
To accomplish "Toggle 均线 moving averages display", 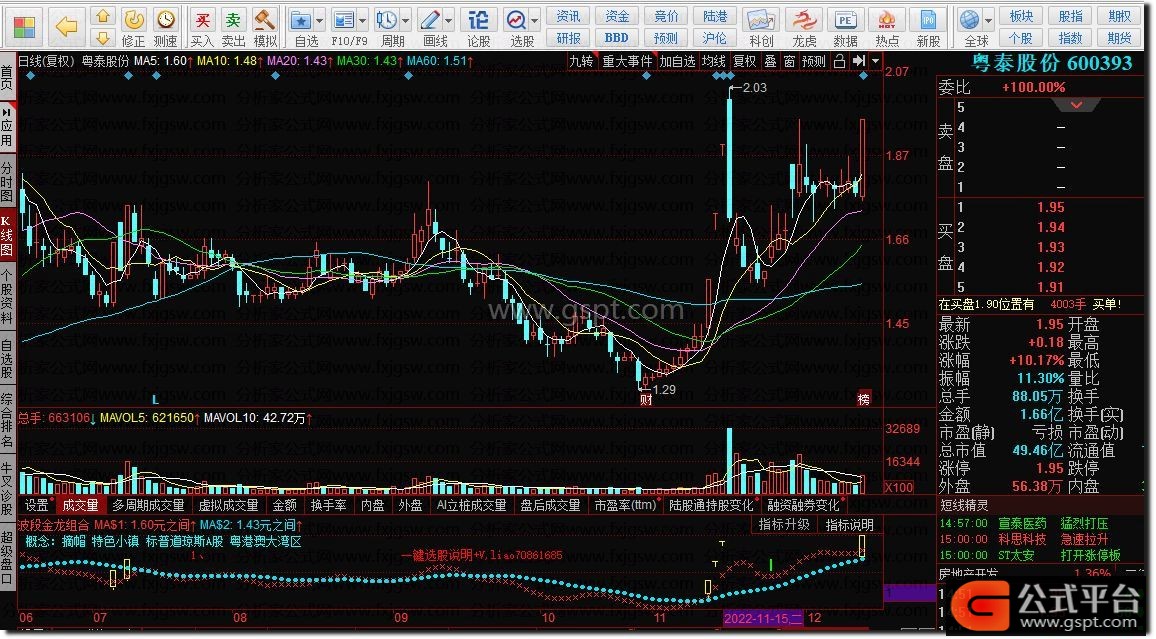I will coord(713,62).
